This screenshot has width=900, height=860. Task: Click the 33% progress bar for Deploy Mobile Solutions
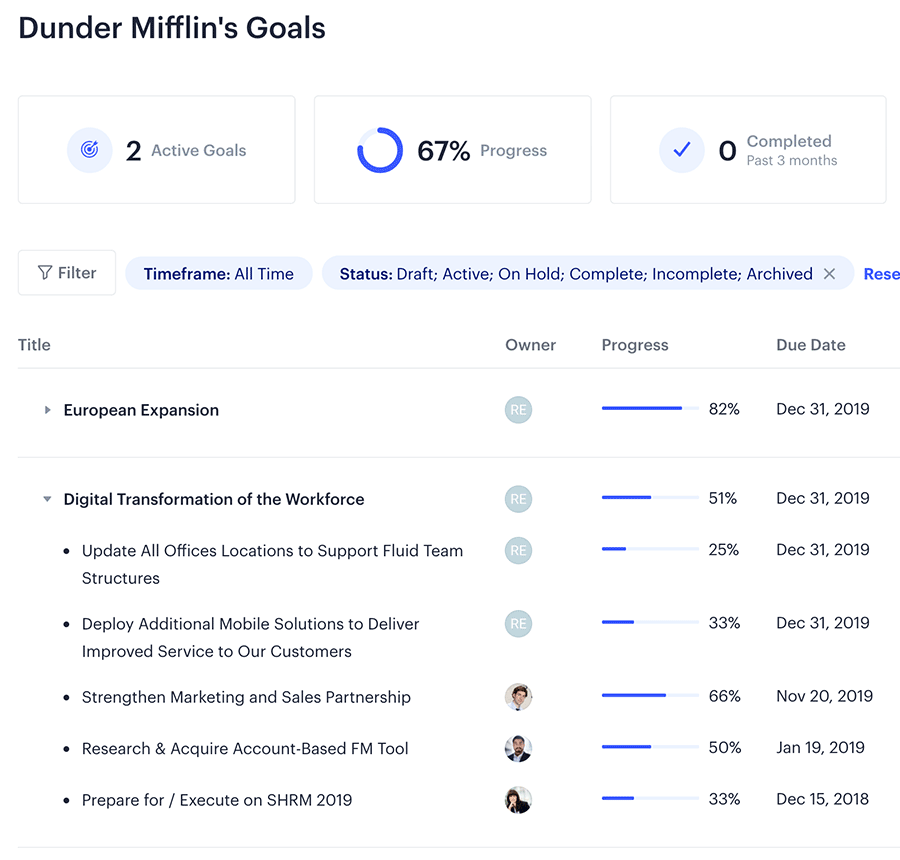[x=650, y=622]
